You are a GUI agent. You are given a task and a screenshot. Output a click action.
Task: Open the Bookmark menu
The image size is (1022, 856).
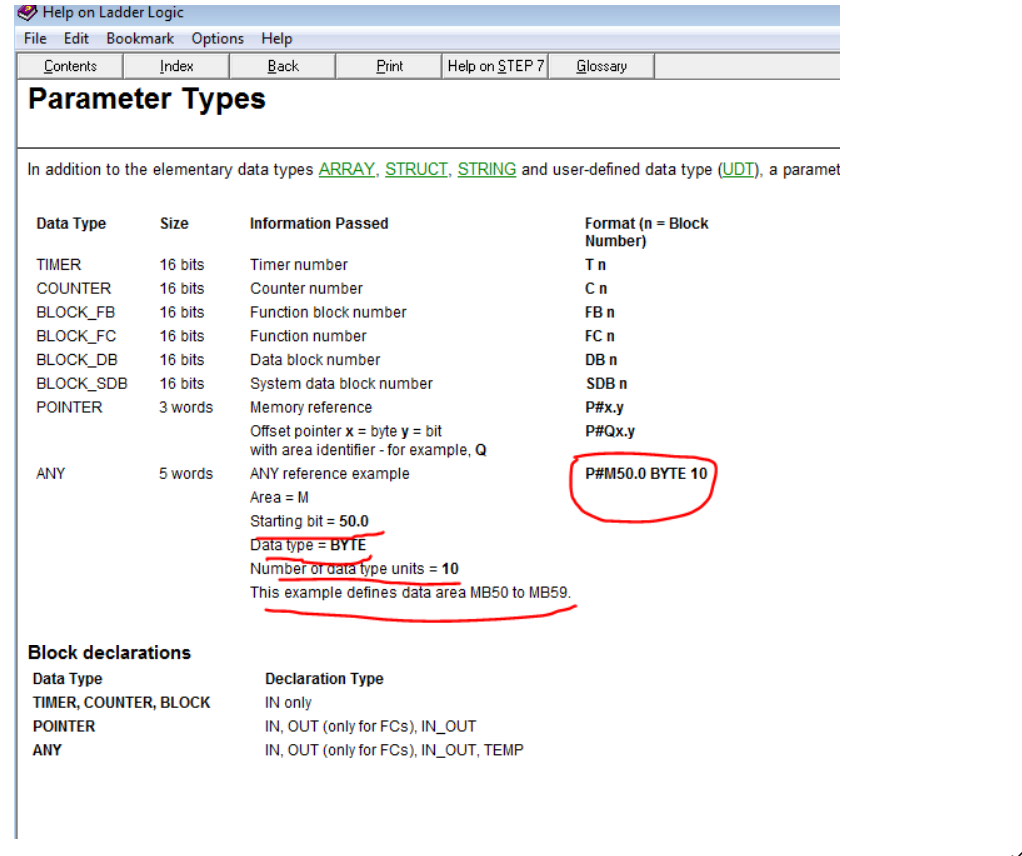140,38
